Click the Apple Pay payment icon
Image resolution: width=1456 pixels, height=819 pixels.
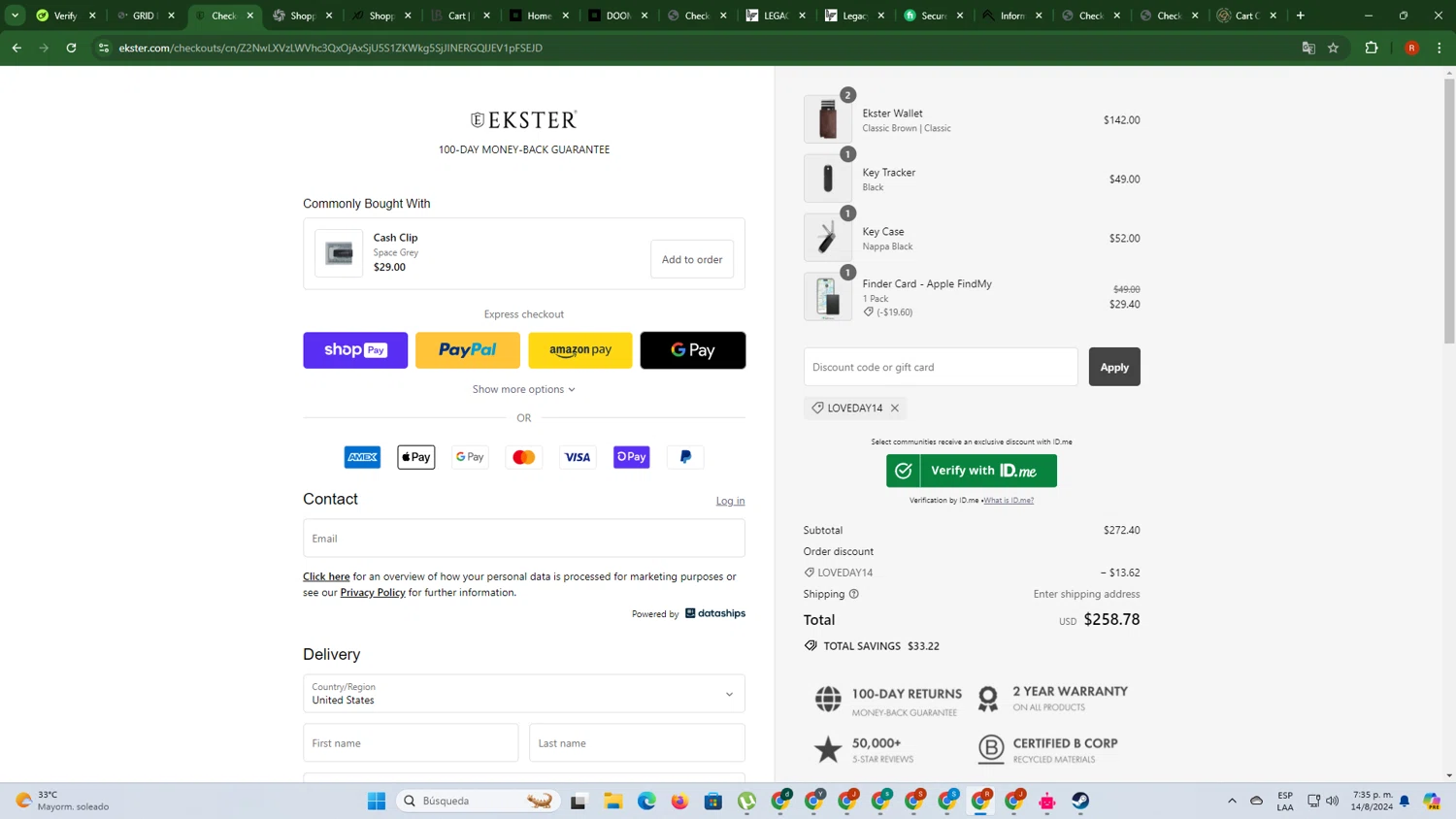(x=416, y=457)
